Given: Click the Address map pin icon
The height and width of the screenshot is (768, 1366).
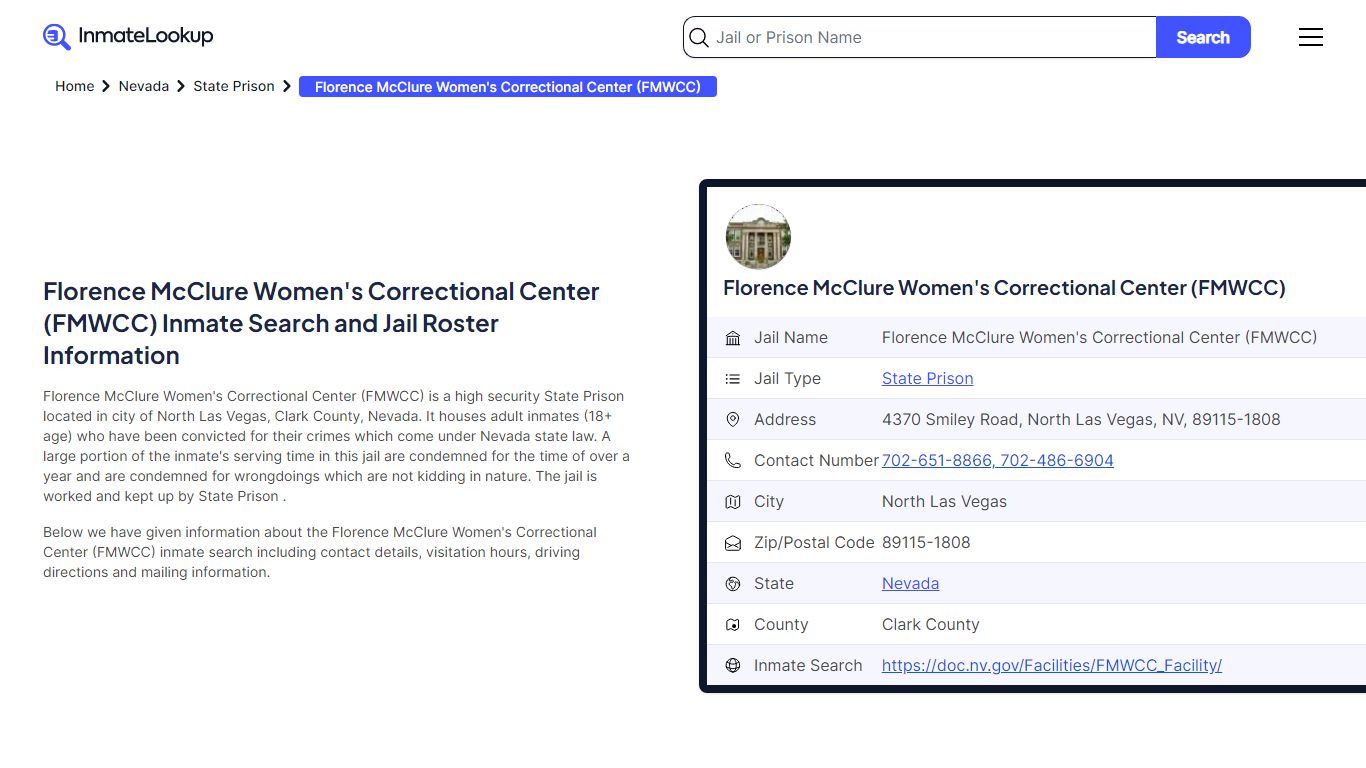Looking at the screenshot, I should coord(733,420).
